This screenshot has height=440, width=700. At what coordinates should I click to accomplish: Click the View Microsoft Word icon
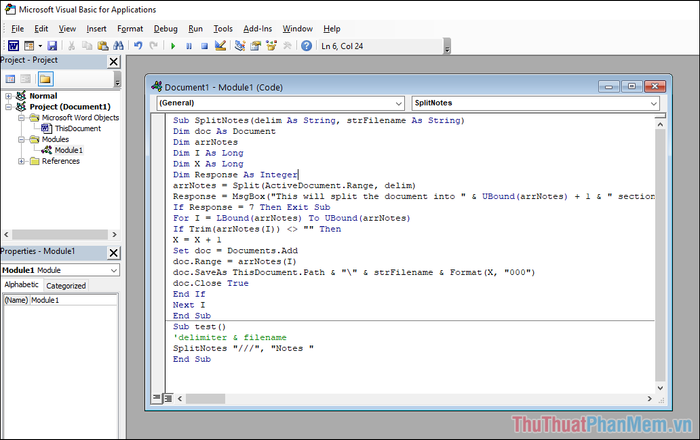[13, 46]
